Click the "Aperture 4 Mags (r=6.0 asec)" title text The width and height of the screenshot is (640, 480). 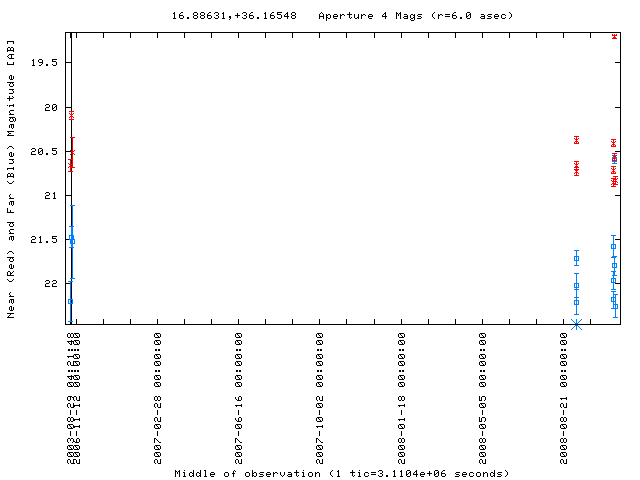point(416,16)
